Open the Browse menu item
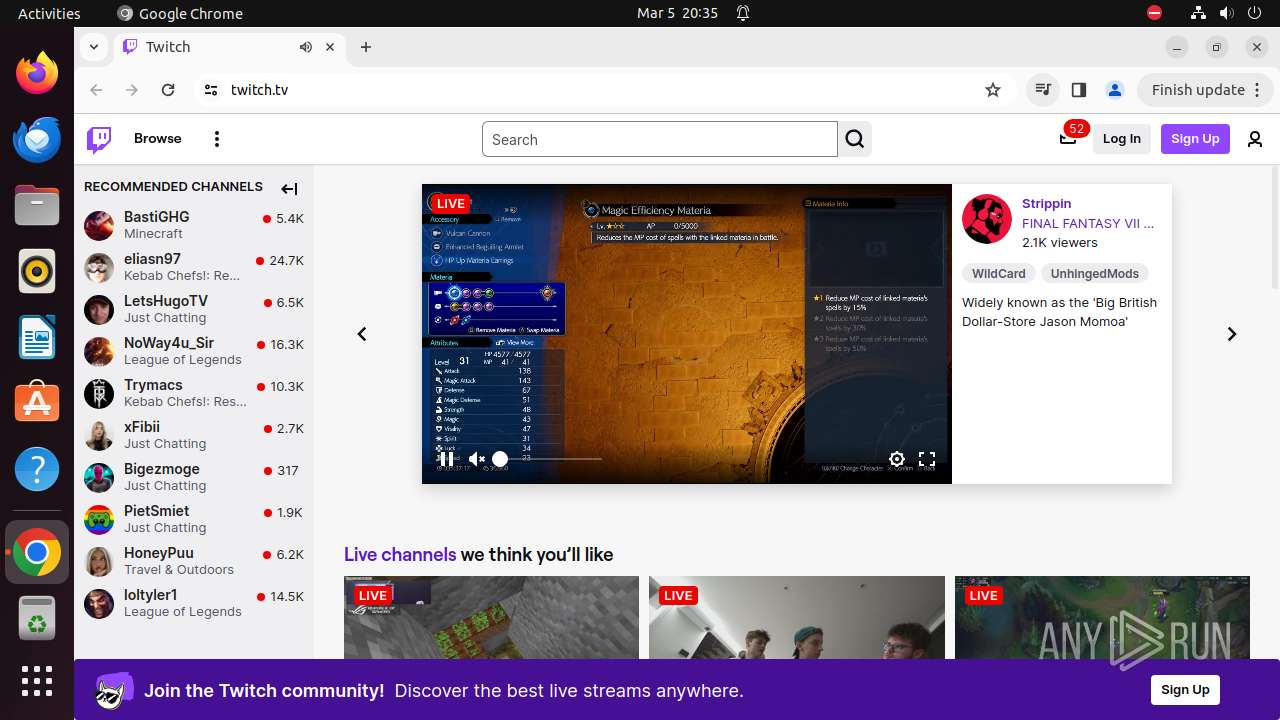This screenshot has height=720, width=1280. (158, 139)
